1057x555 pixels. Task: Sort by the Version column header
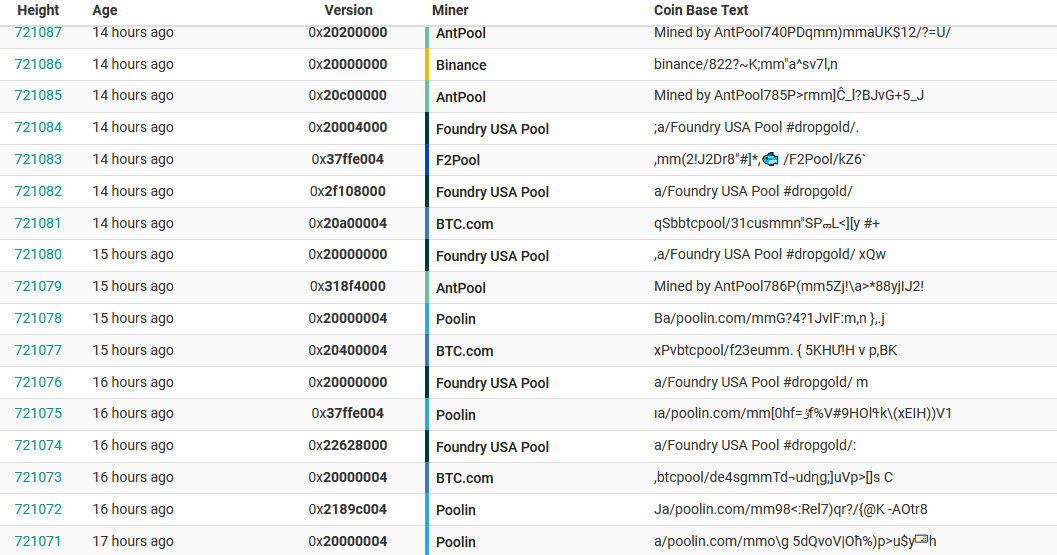point(349,10)
